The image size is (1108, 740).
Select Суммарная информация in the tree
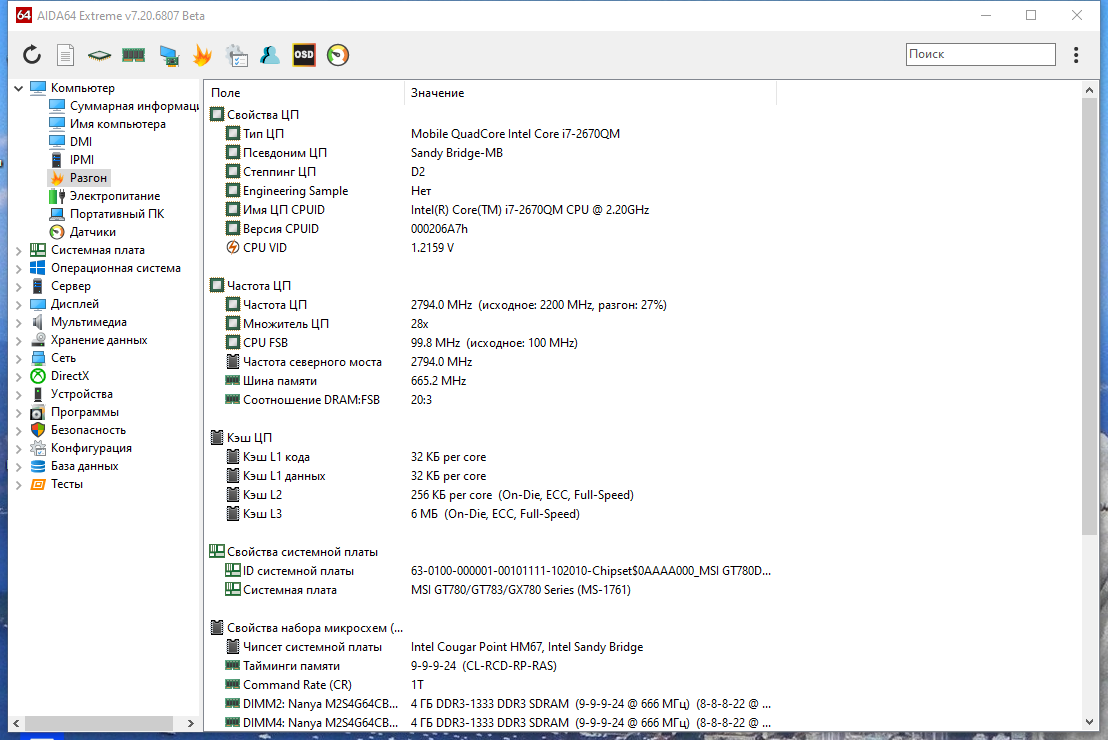[x=134, y=106]
